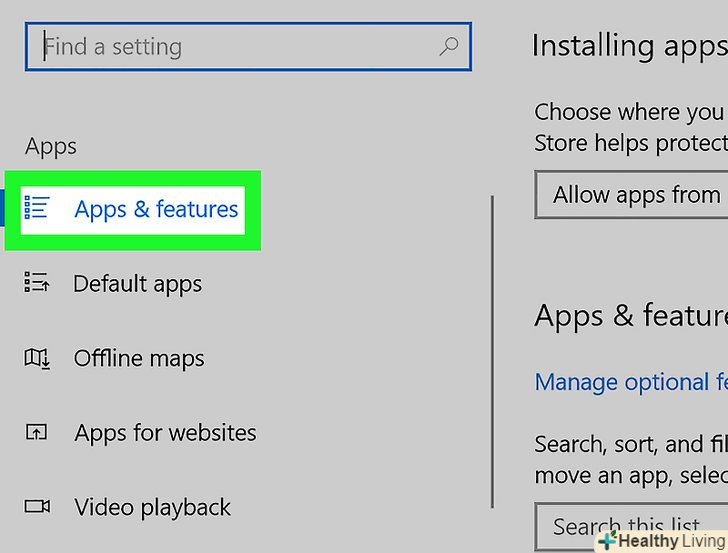Switch to Video playback settings
The image size is (728, 553).
[152, 507]
